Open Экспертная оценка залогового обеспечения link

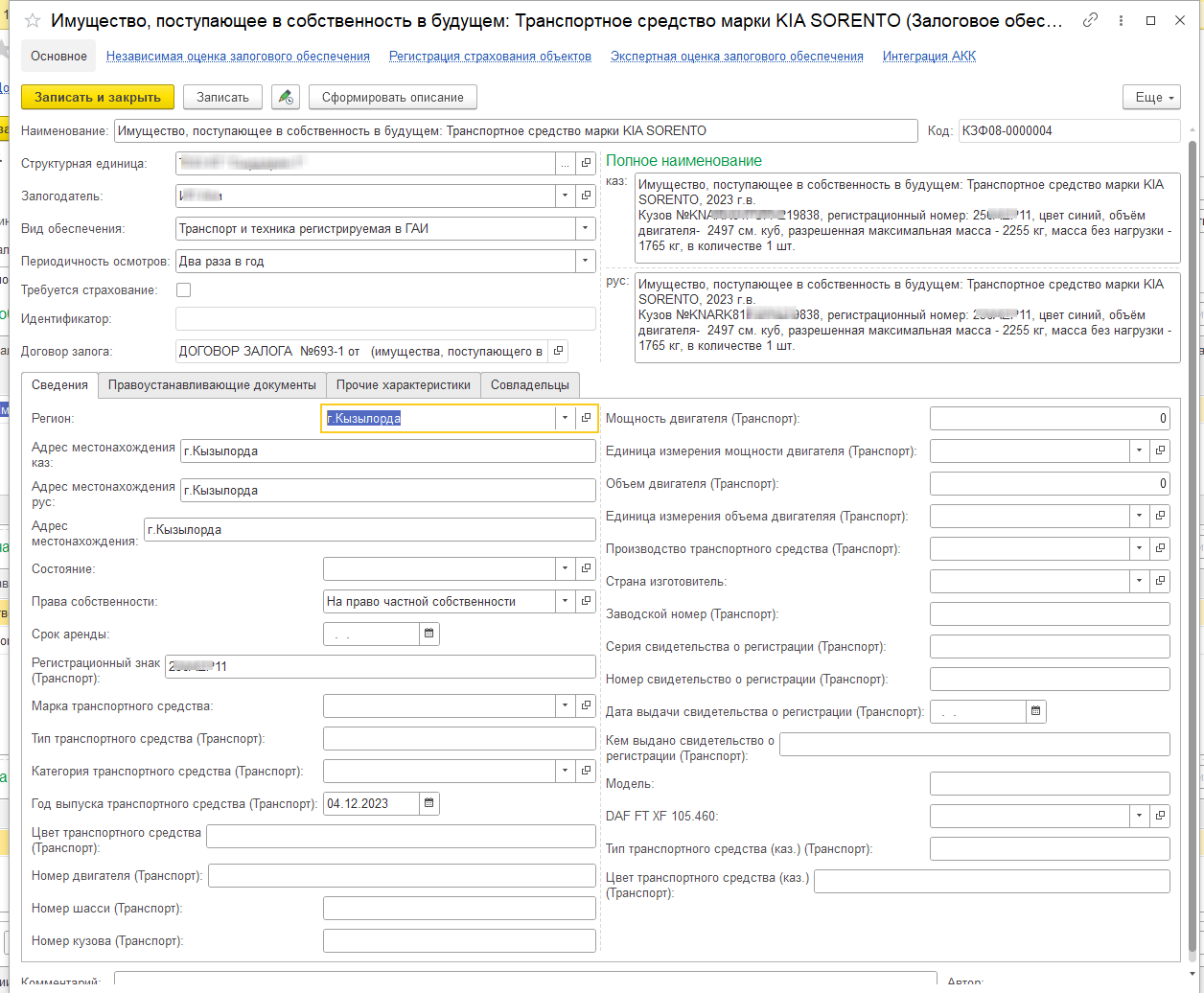[x=737, y=57]
